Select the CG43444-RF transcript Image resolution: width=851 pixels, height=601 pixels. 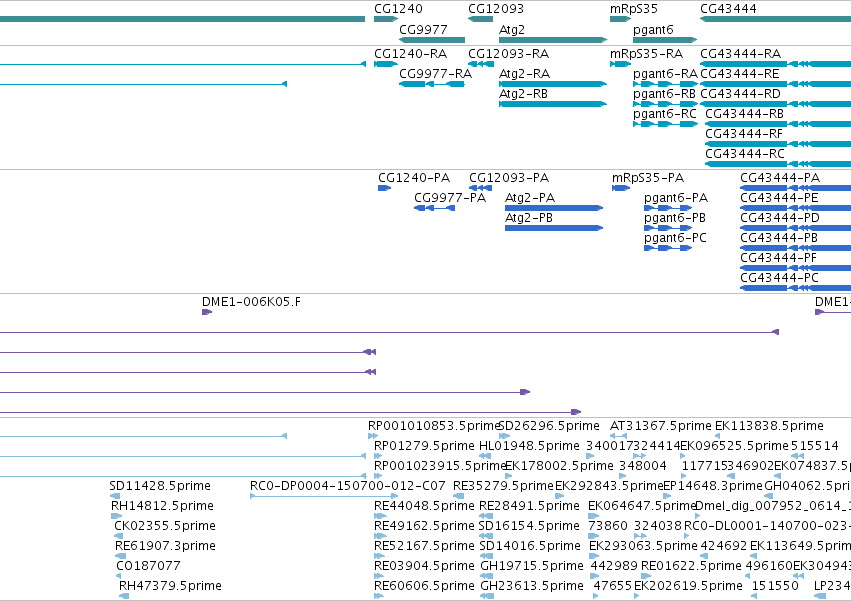click(x=778, y=144)
